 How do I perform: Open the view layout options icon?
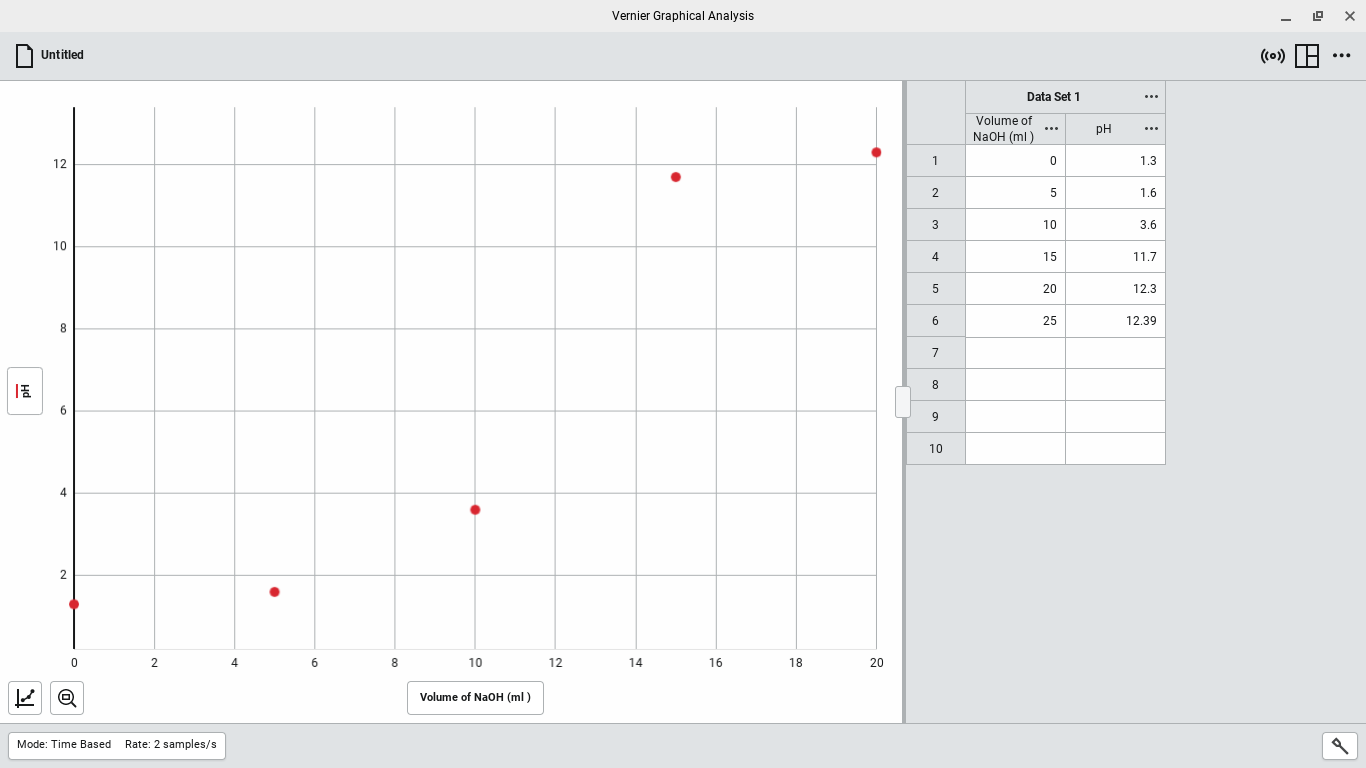pos(1306,56)
